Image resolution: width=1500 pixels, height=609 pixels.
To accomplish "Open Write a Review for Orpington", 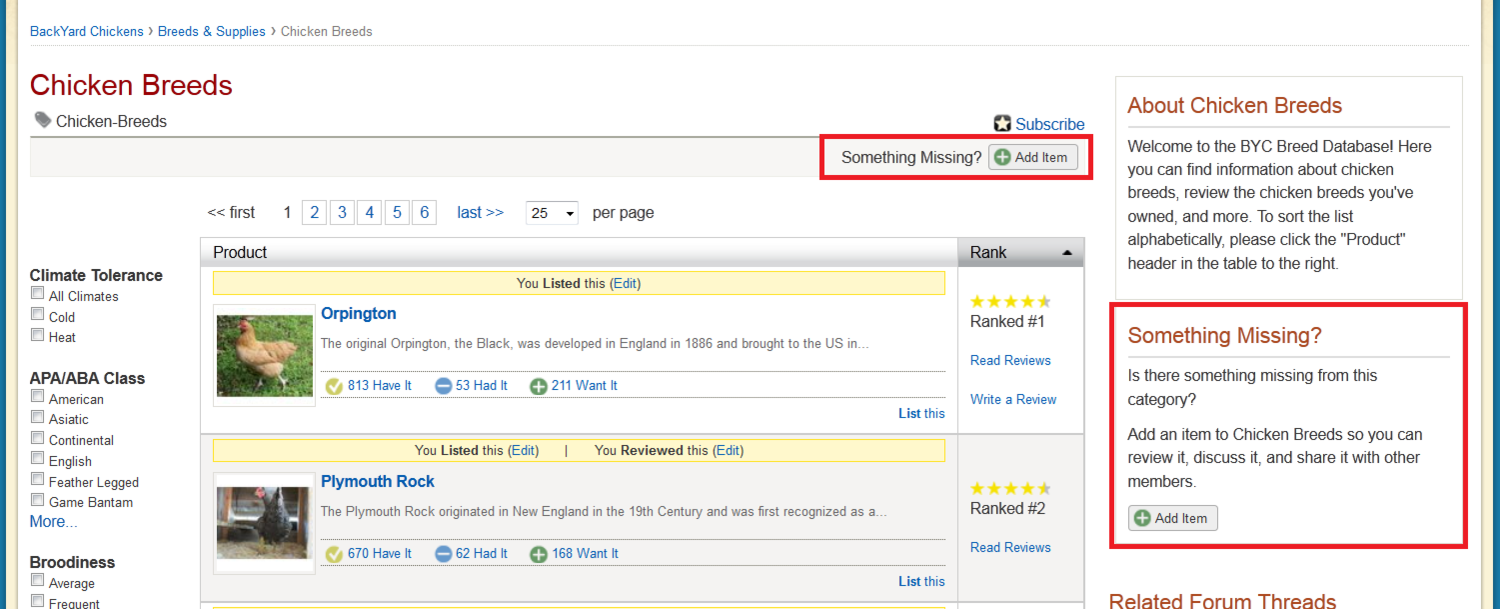I will click(x=1013, y=399).
